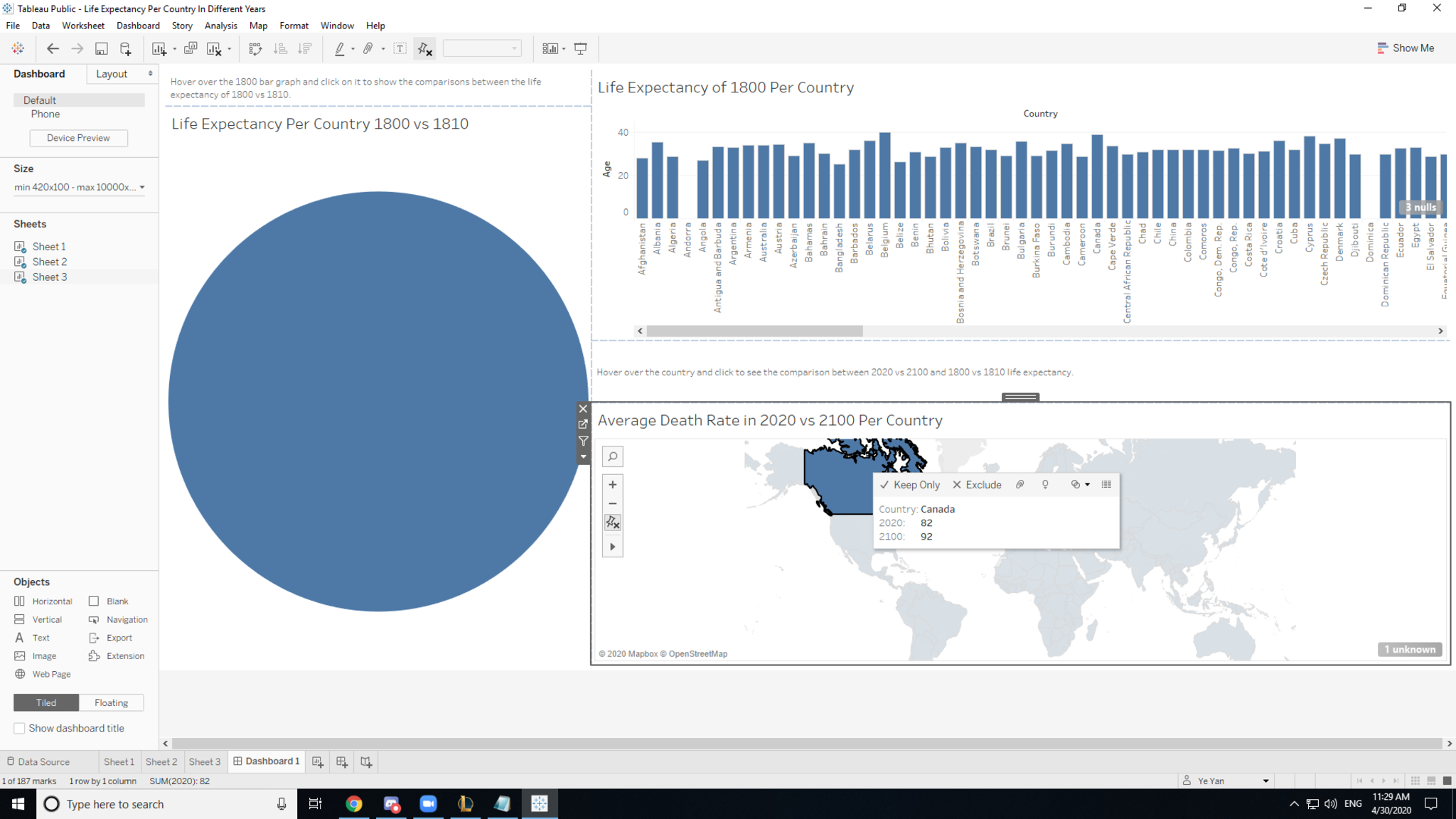Click Use as Filter funnel icon
This screenshot has width=1456, height=819.
(x=583, y=441)
